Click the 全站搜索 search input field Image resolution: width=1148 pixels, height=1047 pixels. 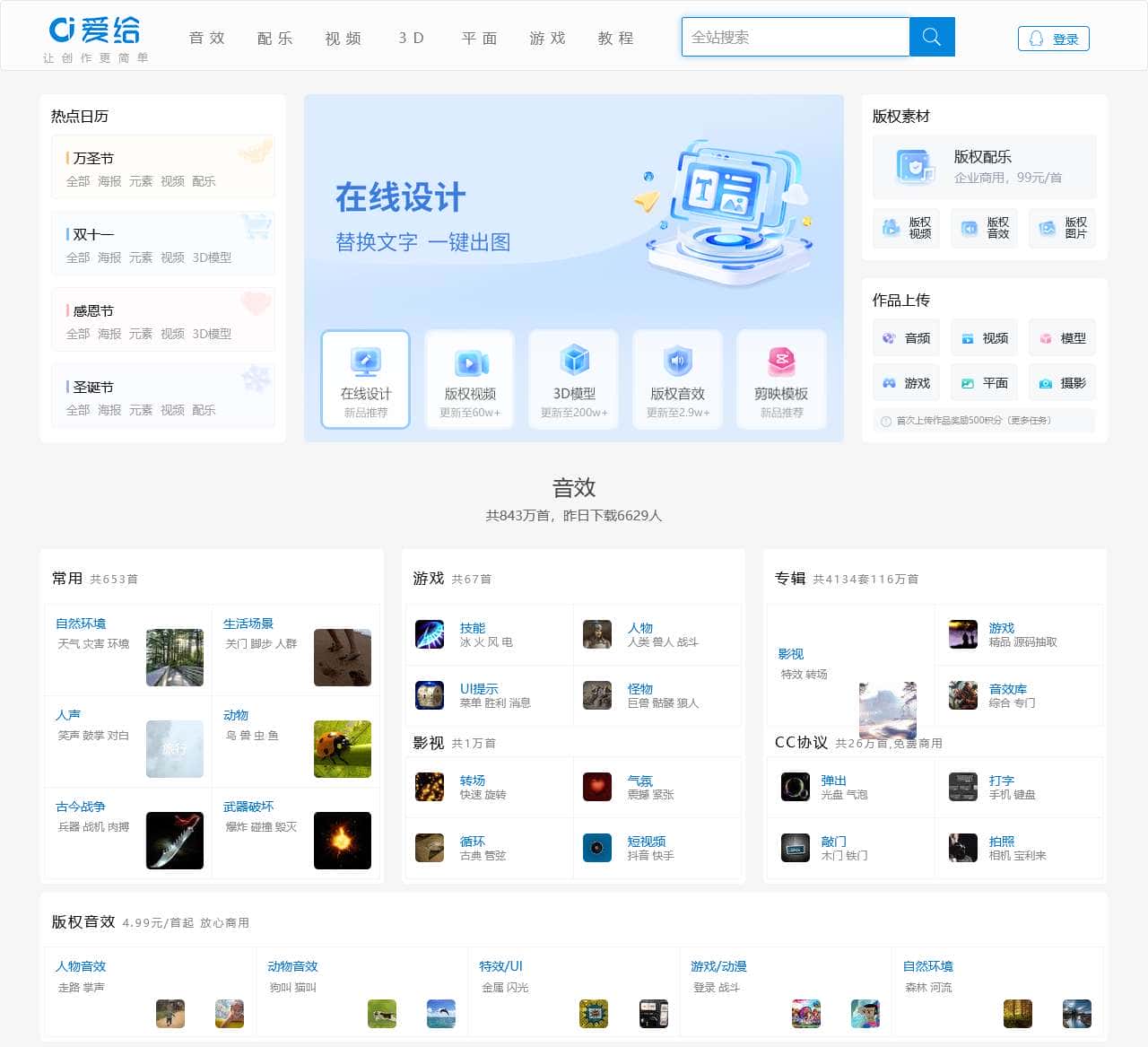pos(796,37)
